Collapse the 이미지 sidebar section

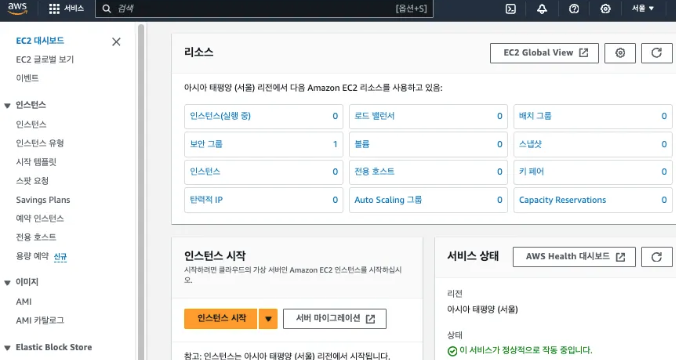[7, 283]
